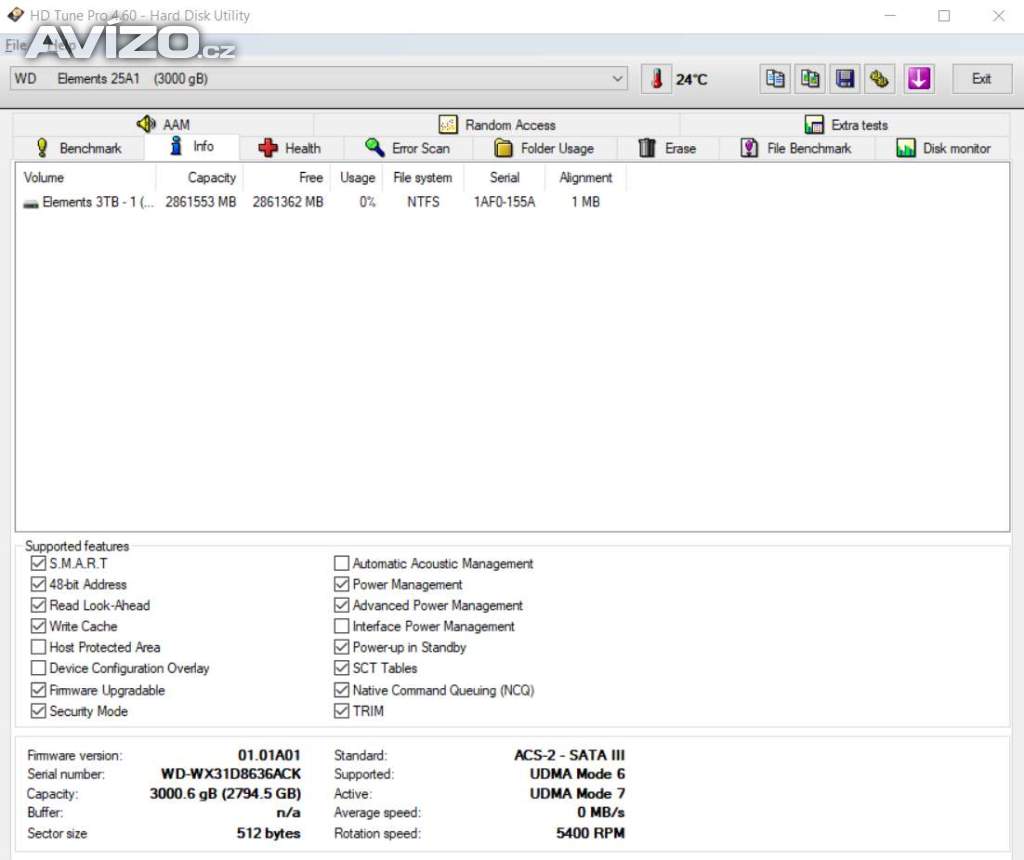Toggle the Power-up in Standby checkbox

(342, 647)
